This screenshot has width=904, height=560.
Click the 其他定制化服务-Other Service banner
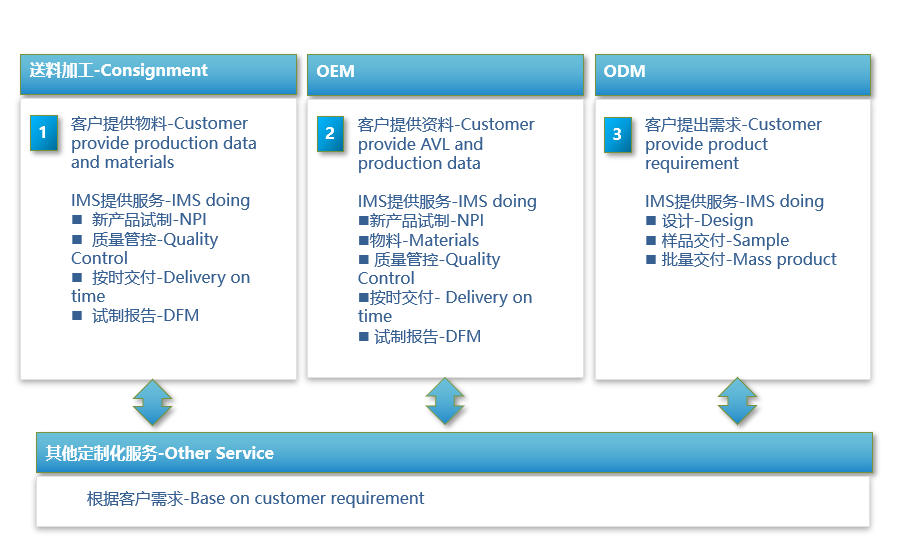pyautogui.click(x=454, y=453)
